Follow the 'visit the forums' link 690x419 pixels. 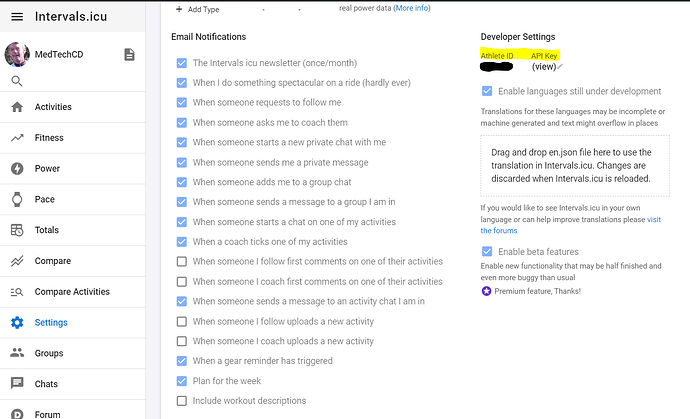click(571, 225)
